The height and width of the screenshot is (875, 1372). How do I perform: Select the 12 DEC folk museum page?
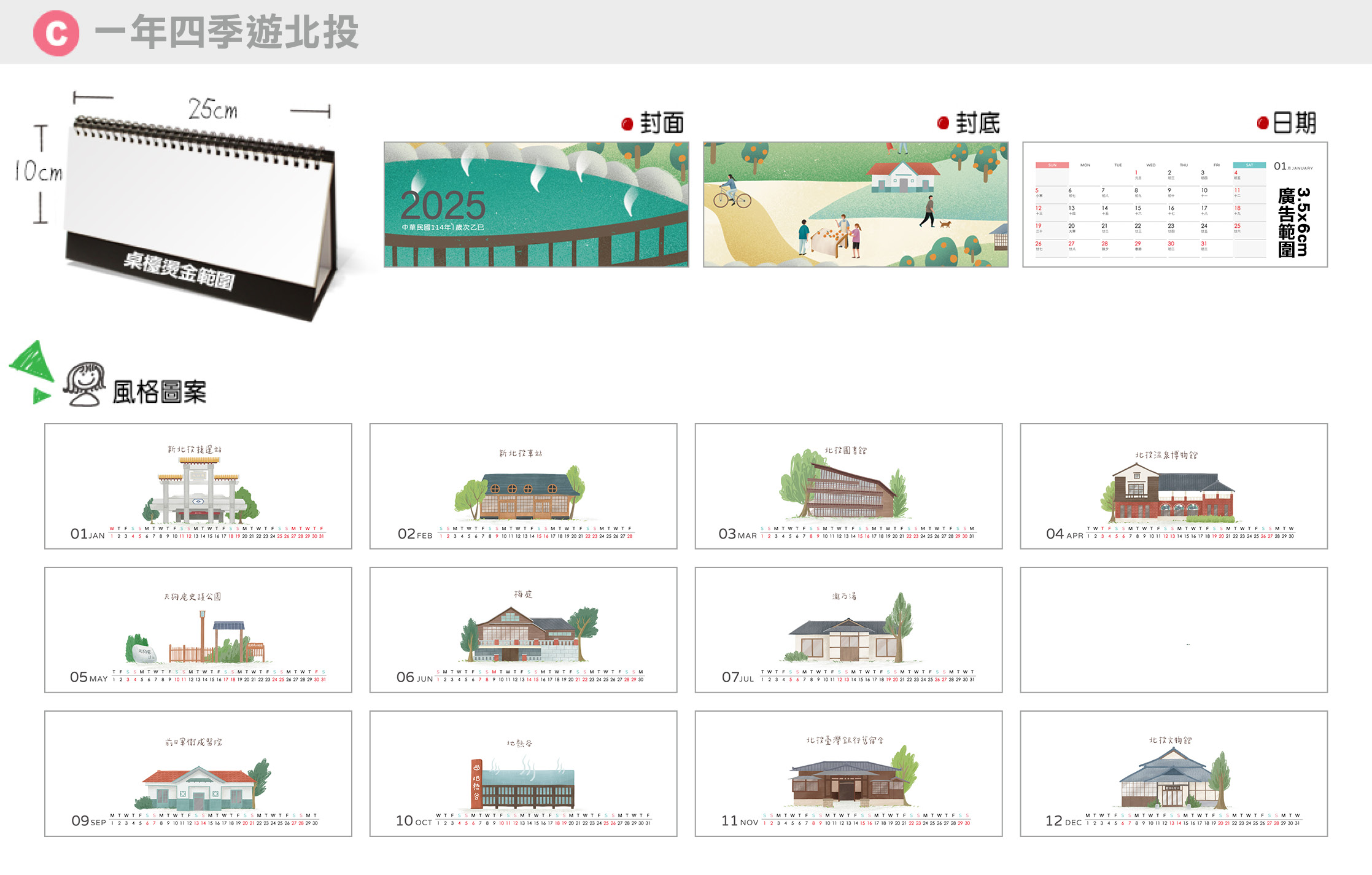tap(1173, 773)
